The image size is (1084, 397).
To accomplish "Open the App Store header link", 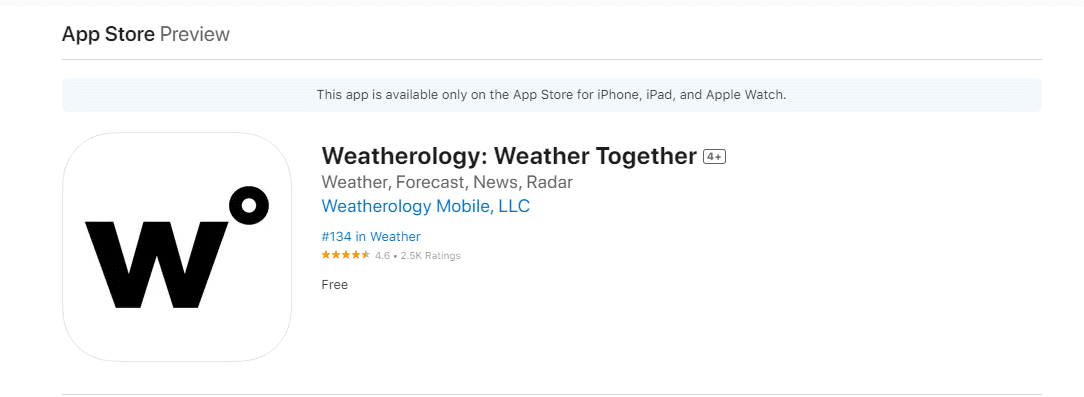I will click(109, 34).
